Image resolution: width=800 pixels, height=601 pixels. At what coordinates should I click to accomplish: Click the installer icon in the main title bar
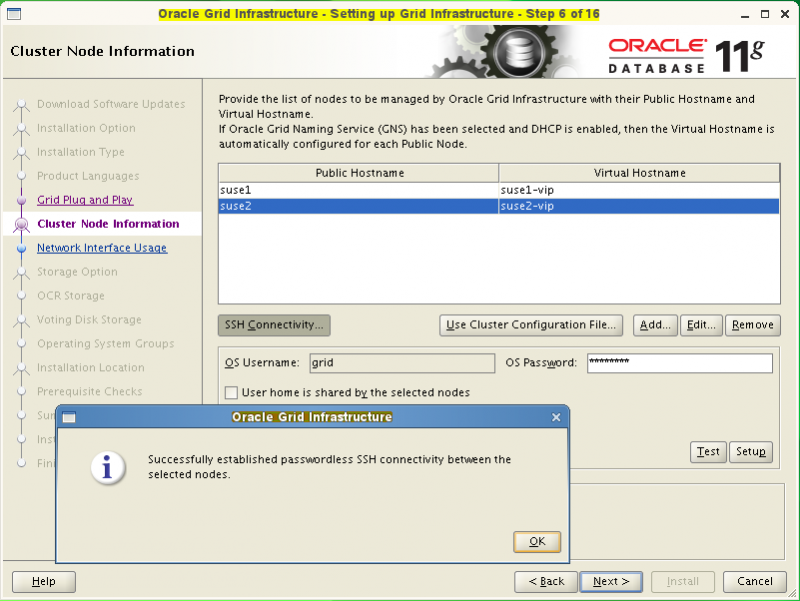12,13
